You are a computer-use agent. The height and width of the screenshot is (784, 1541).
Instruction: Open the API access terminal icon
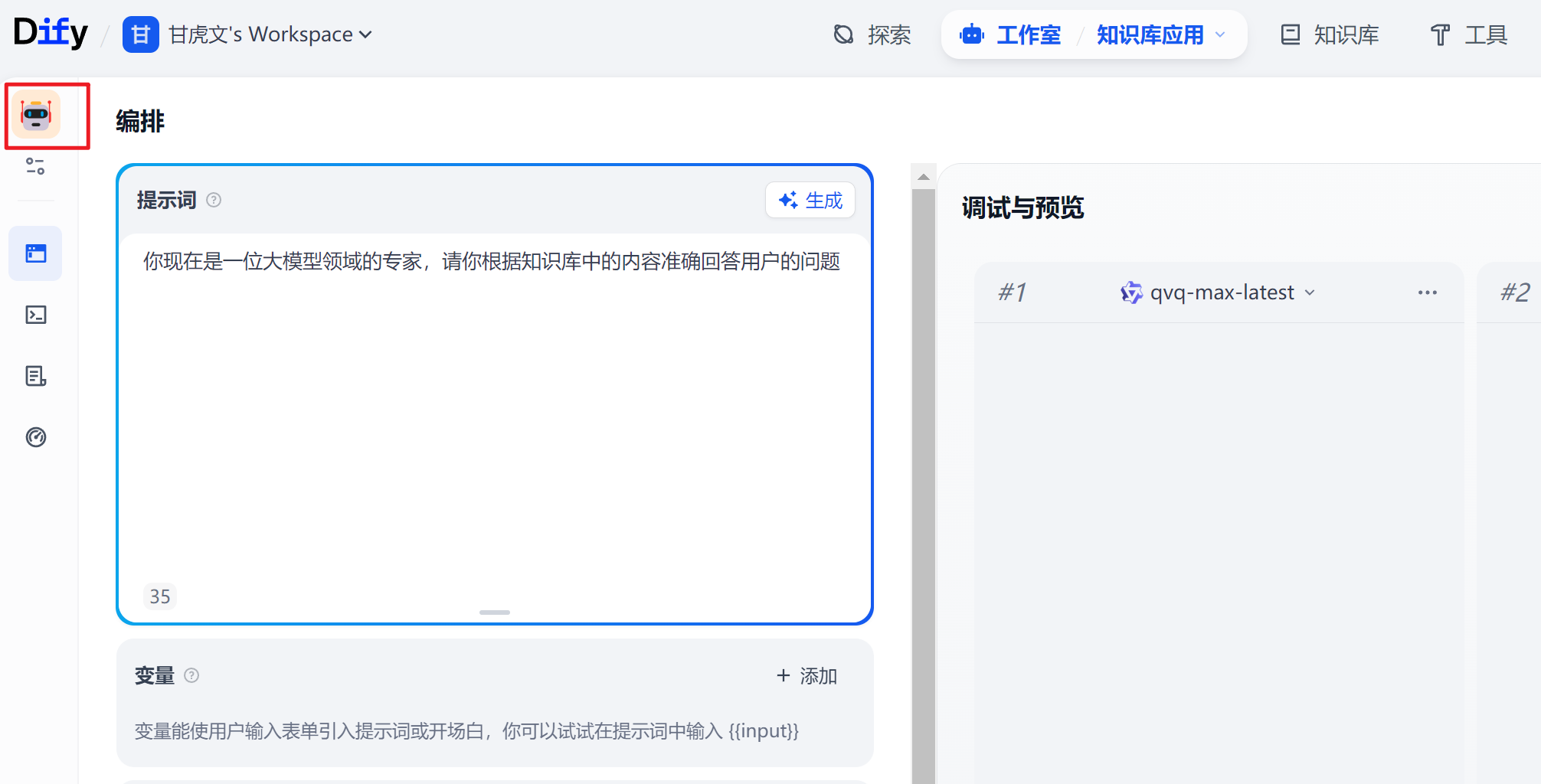(36, 315)
